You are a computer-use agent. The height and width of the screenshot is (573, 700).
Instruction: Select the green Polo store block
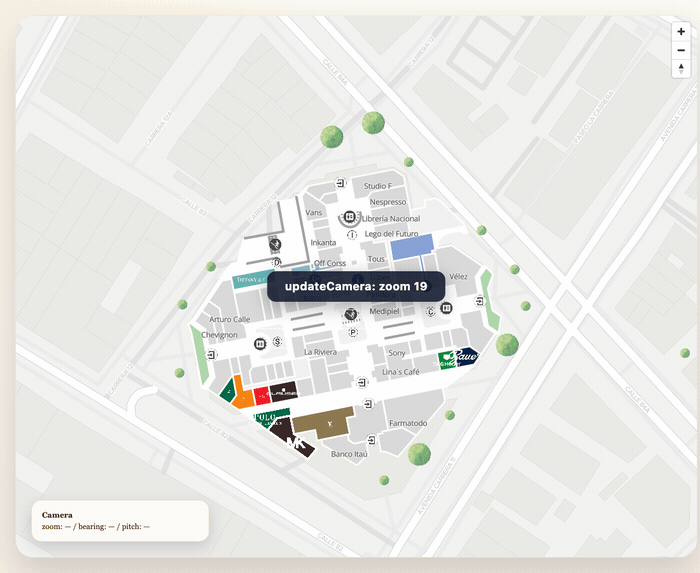pos(268,417)
